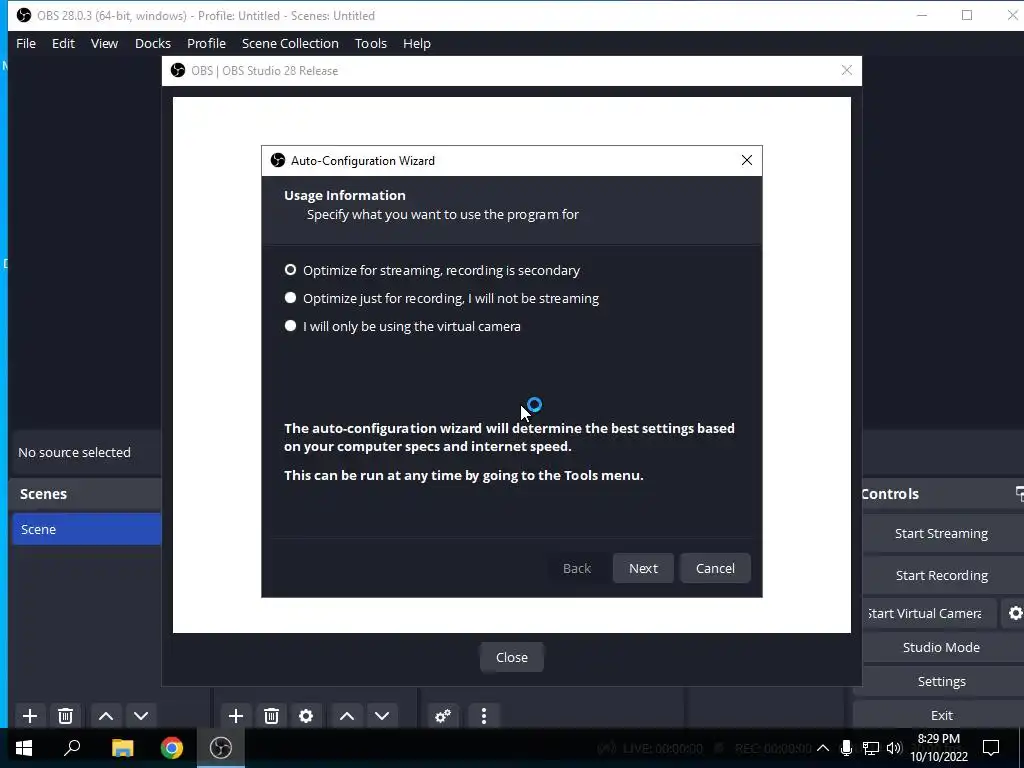Open volume tray icon
Screen dimensions: 1024x768
(x=894, y=748)
